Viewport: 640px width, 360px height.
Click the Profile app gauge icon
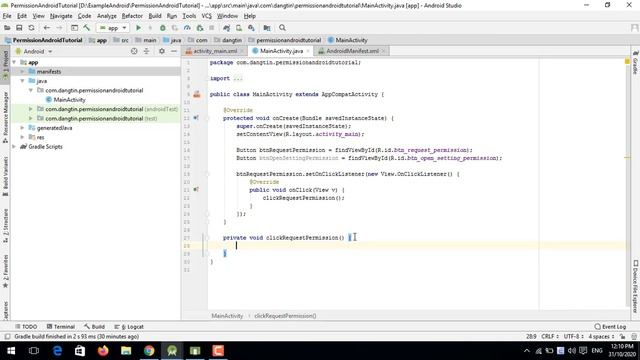pyautogui.click(x=187, y=28)
